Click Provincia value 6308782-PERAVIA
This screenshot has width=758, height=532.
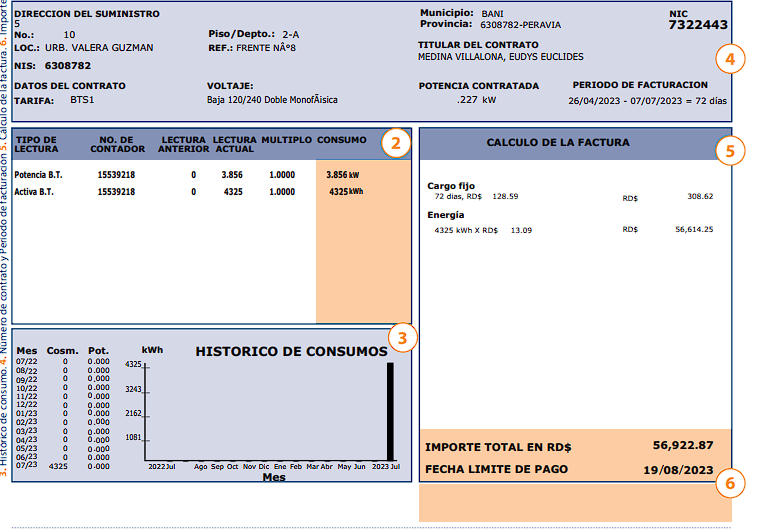click(520, 25)
